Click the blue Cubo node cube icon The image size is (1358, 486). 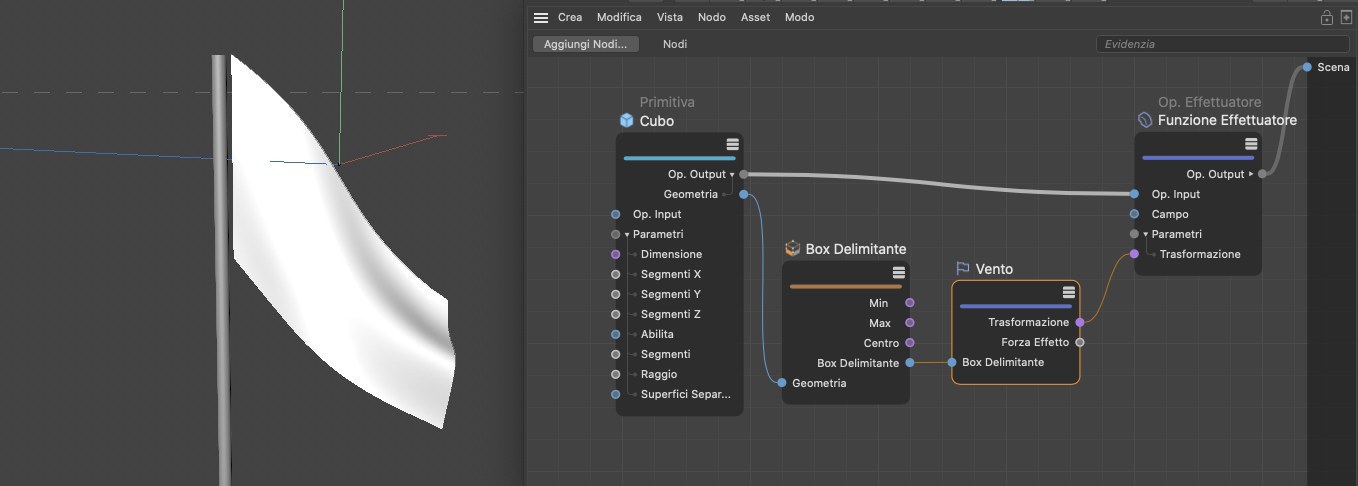(x=626, y=121)
